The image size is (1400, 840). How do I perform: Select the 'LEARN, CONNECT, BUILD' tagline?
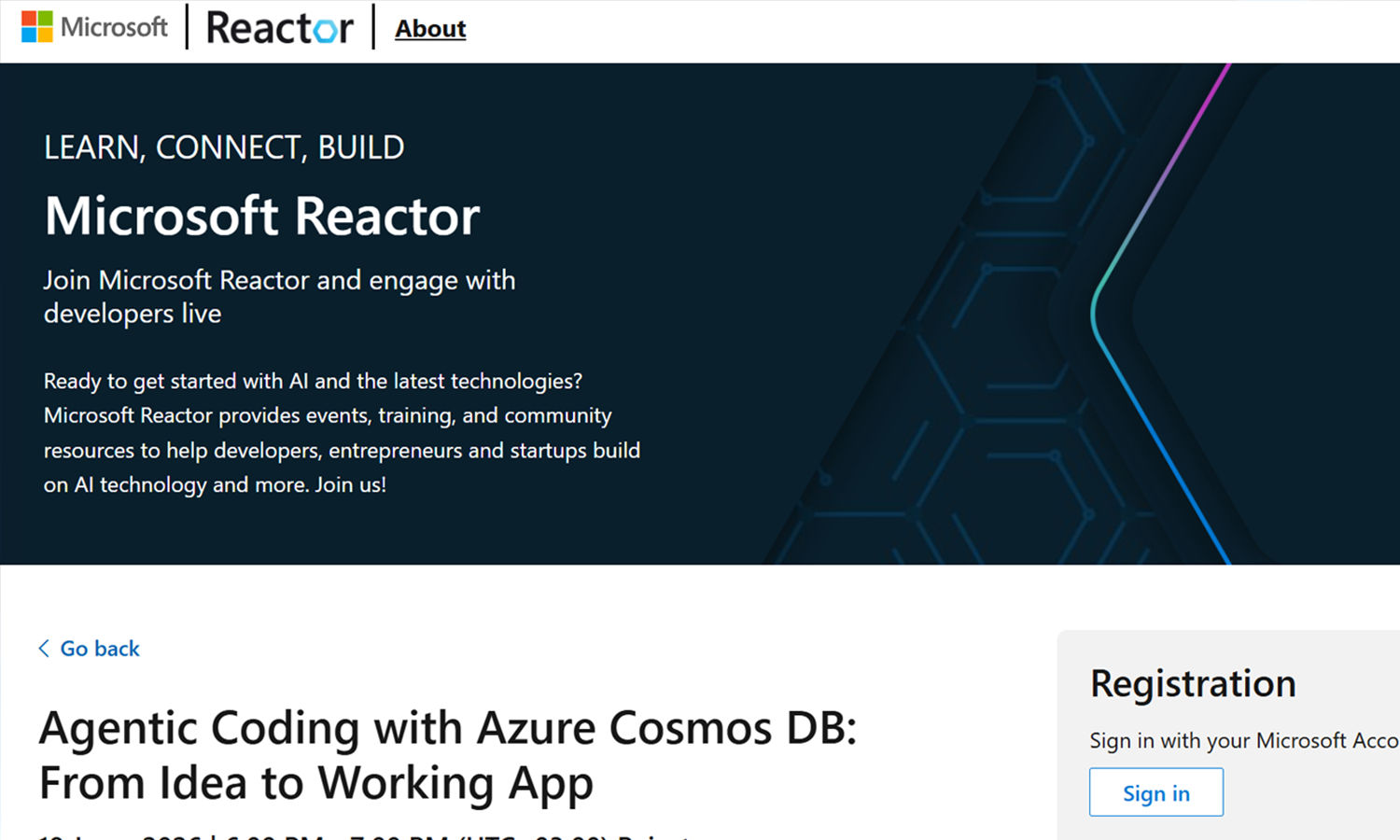pos(224,147)
